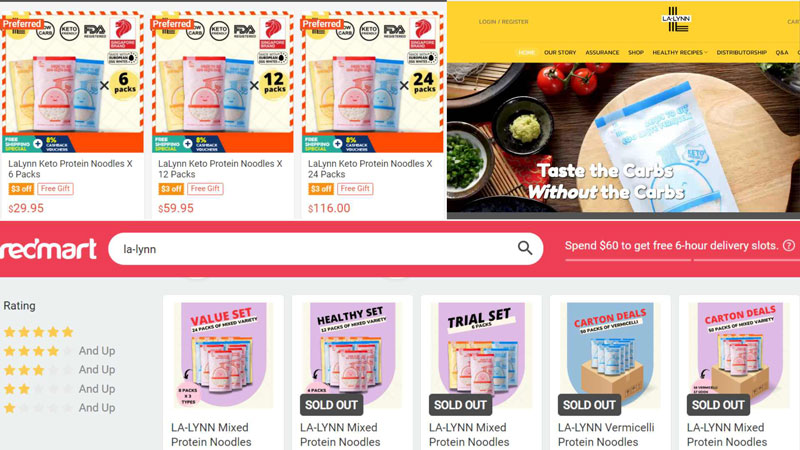The image size is (800, 450).
Task: Open the Value Set product thumbnail
Action: 223,355
